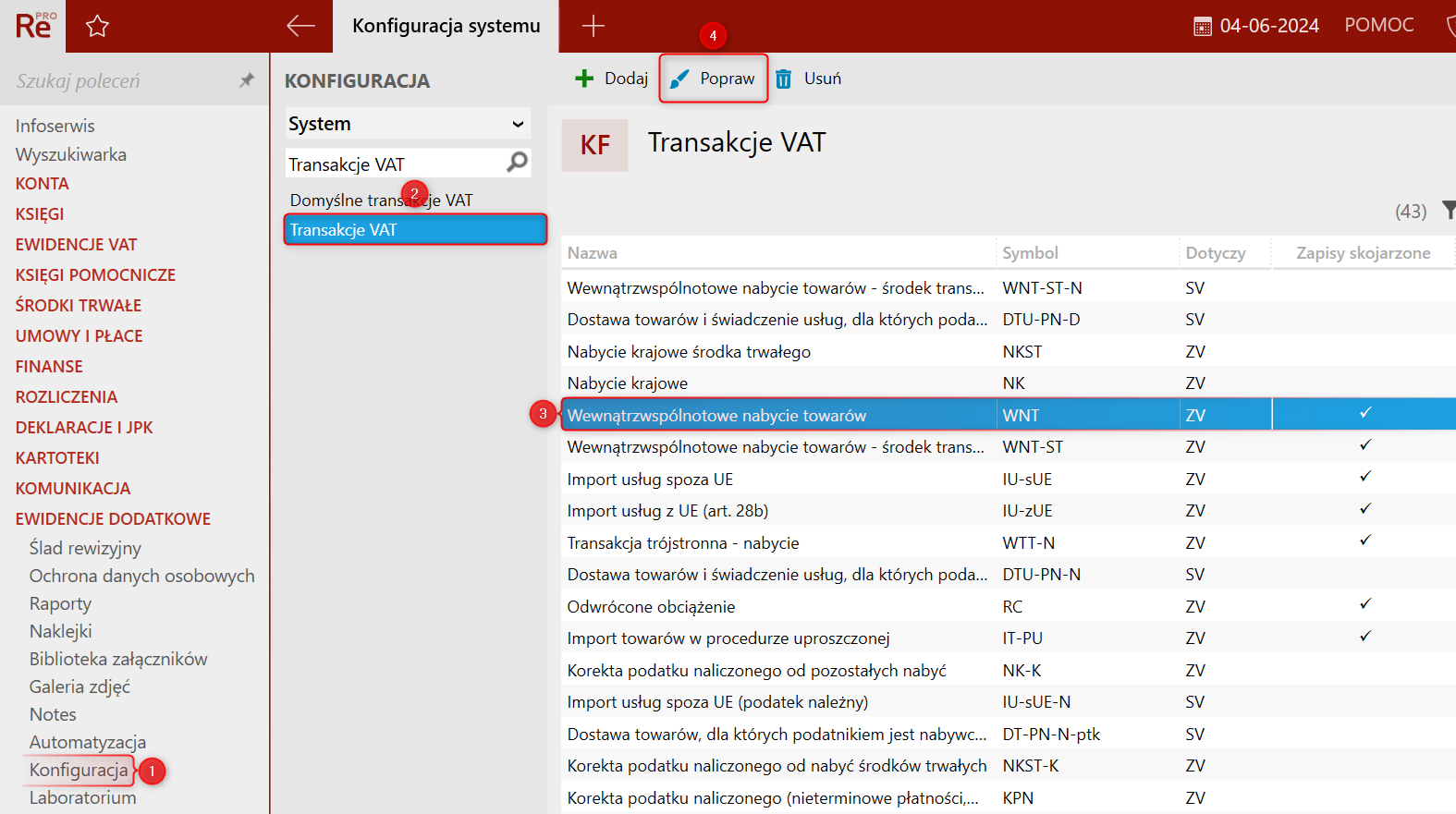Open Infoserwis link

click(55, 126)
